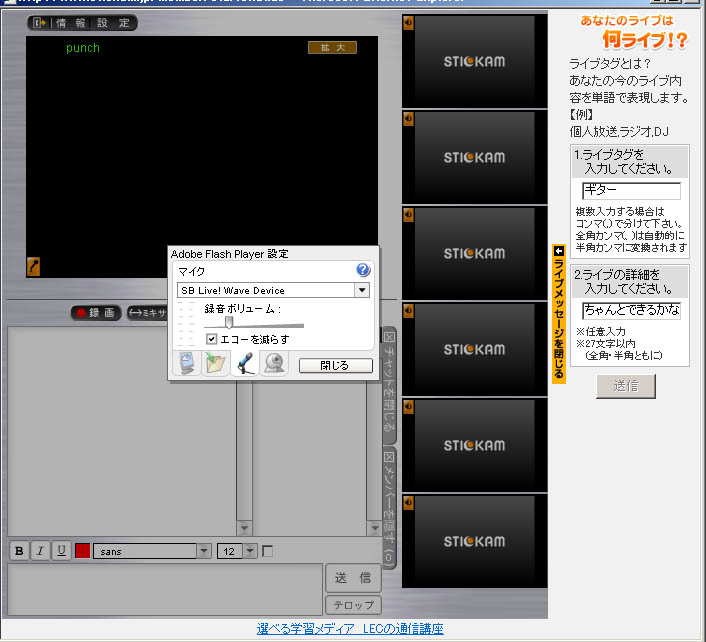Mute speaker on fourth Stickam slot from top
The height and width of the screenshot is (642, 706).
click(408, 311)
